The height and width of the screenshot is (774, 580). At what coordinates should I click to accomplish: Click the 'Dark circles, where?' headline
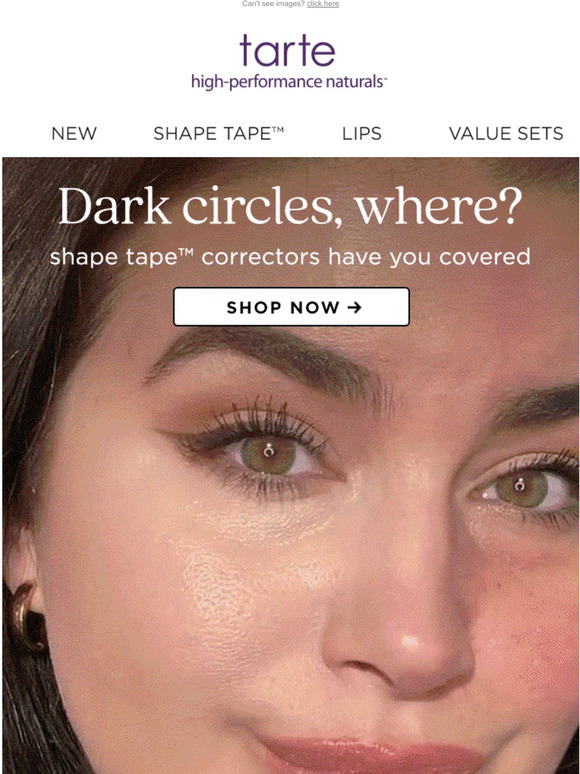click(290, 206)
